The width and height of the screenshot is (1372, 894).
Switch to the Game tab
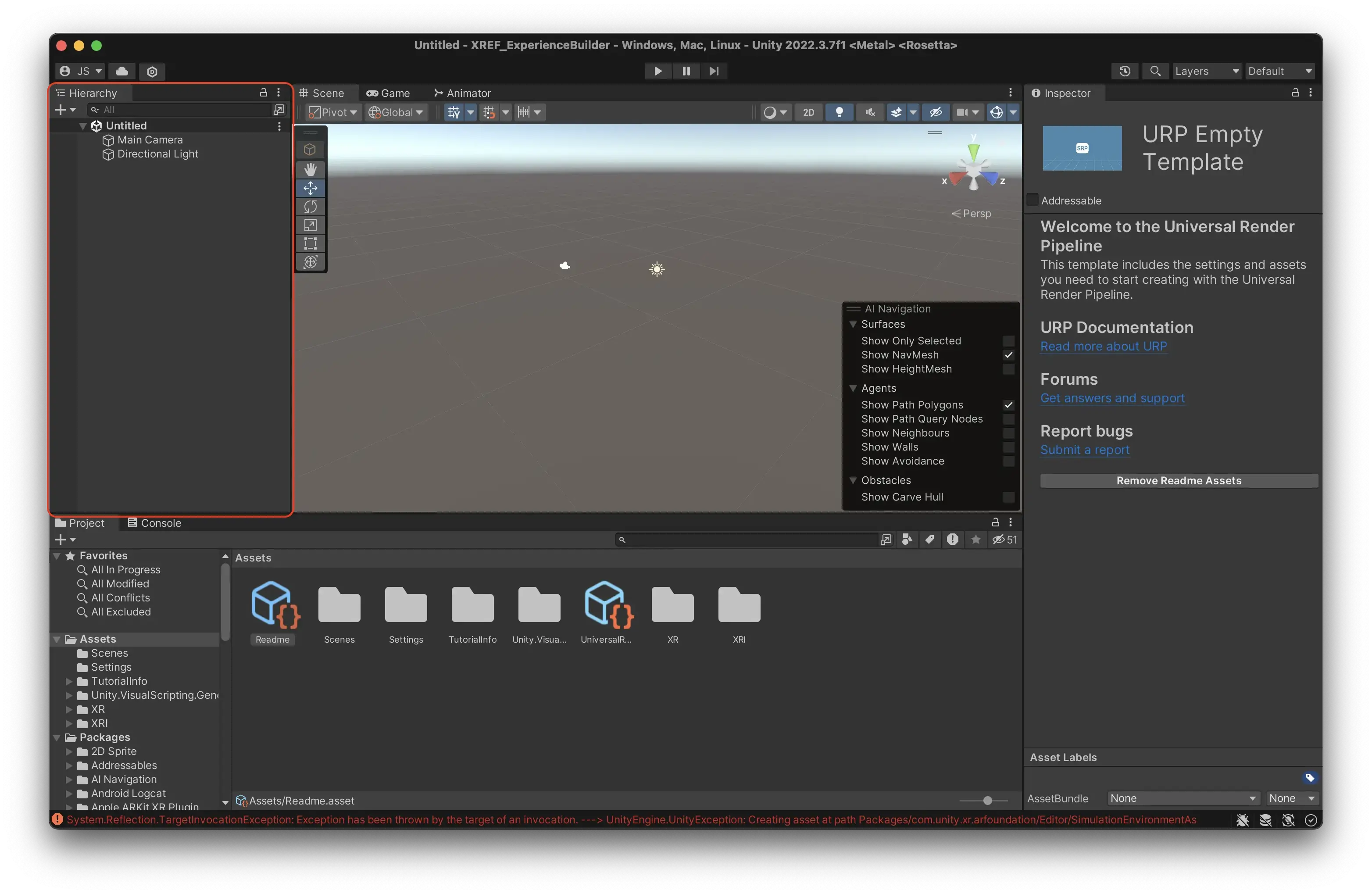click(x=389, y=93)
